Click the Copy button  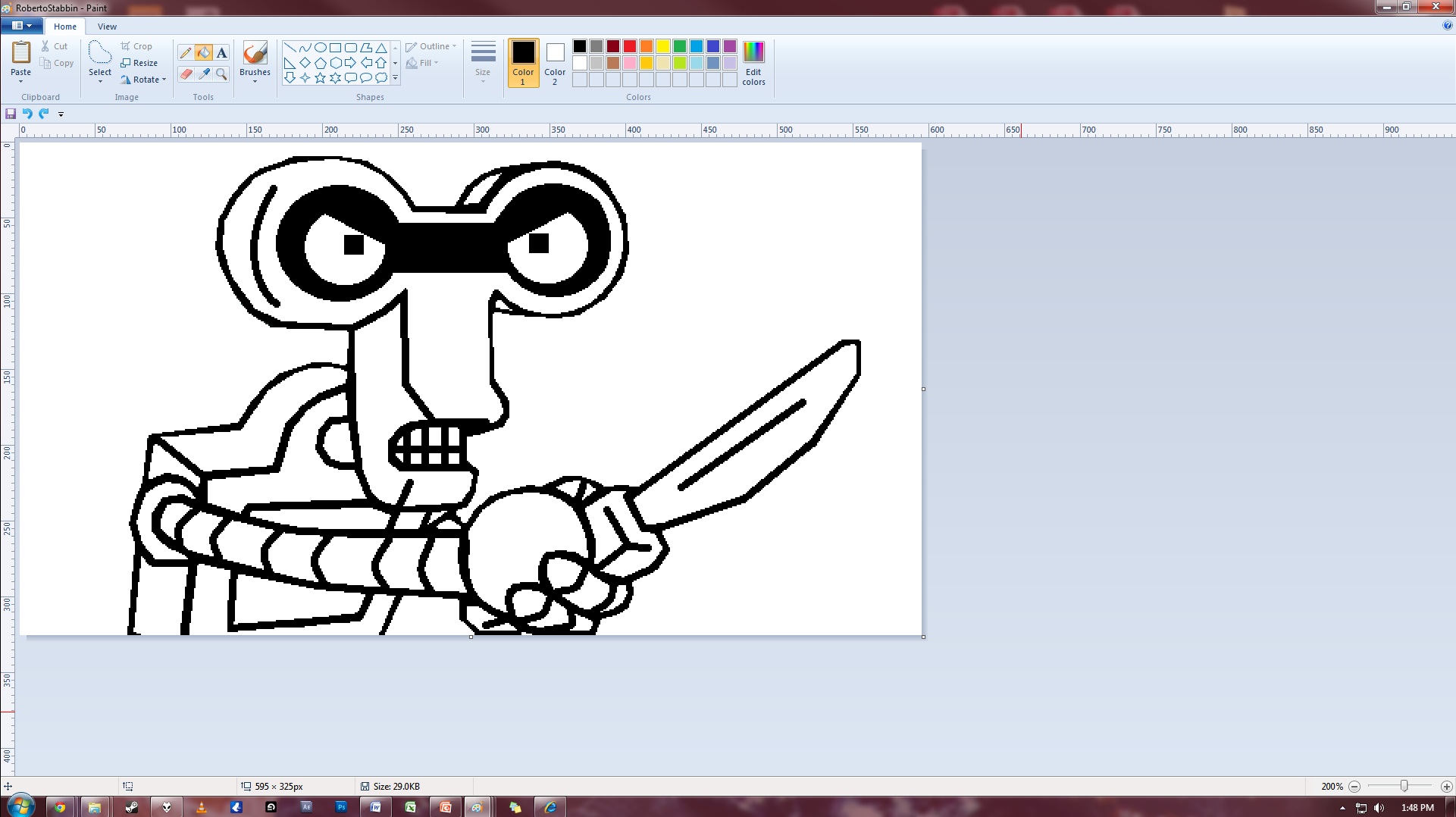coord(57,63)
